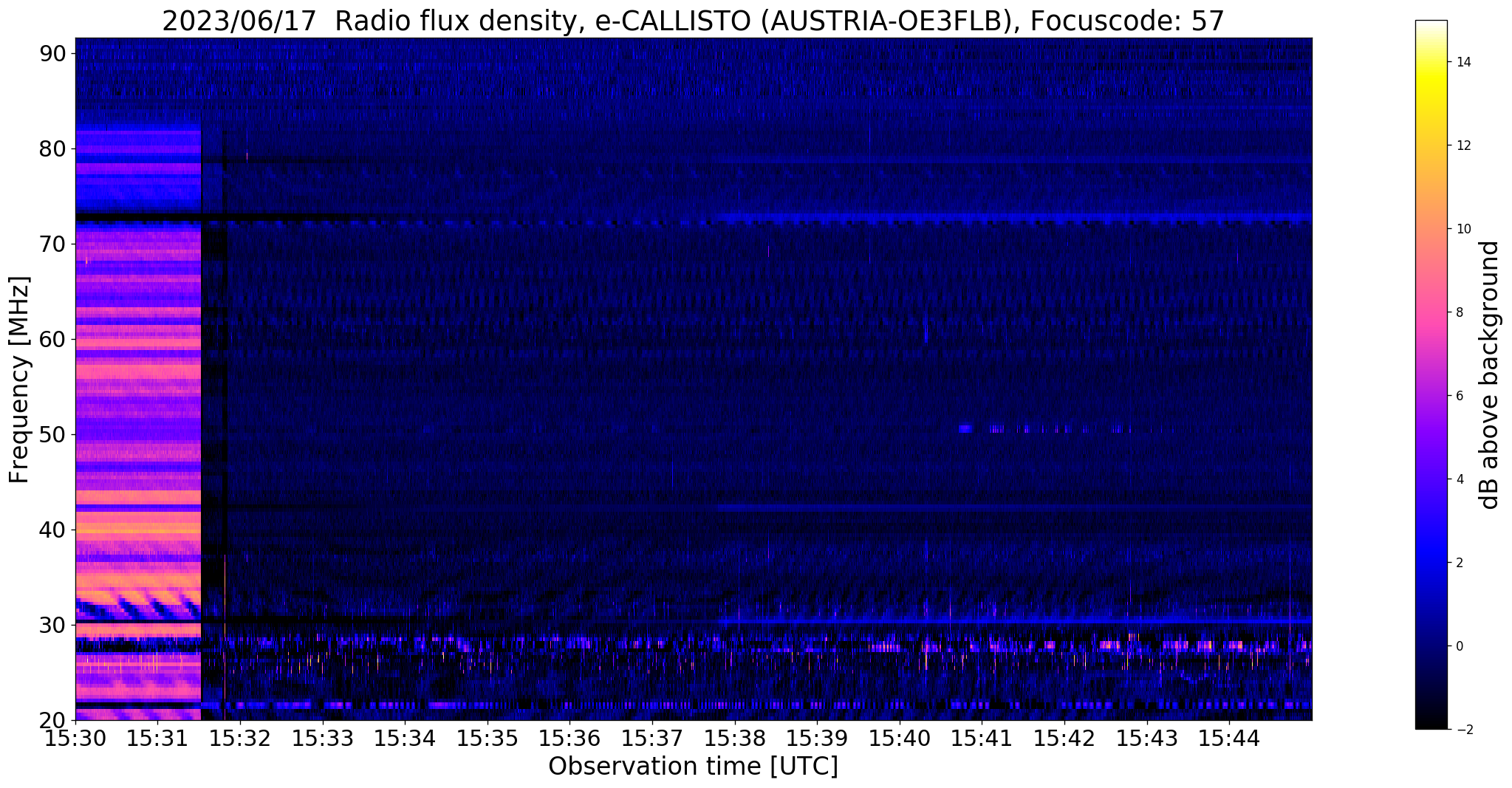Click the 'Observation time [UTC]' x-axis label
1512x788 pixels.
click(693, 766)
